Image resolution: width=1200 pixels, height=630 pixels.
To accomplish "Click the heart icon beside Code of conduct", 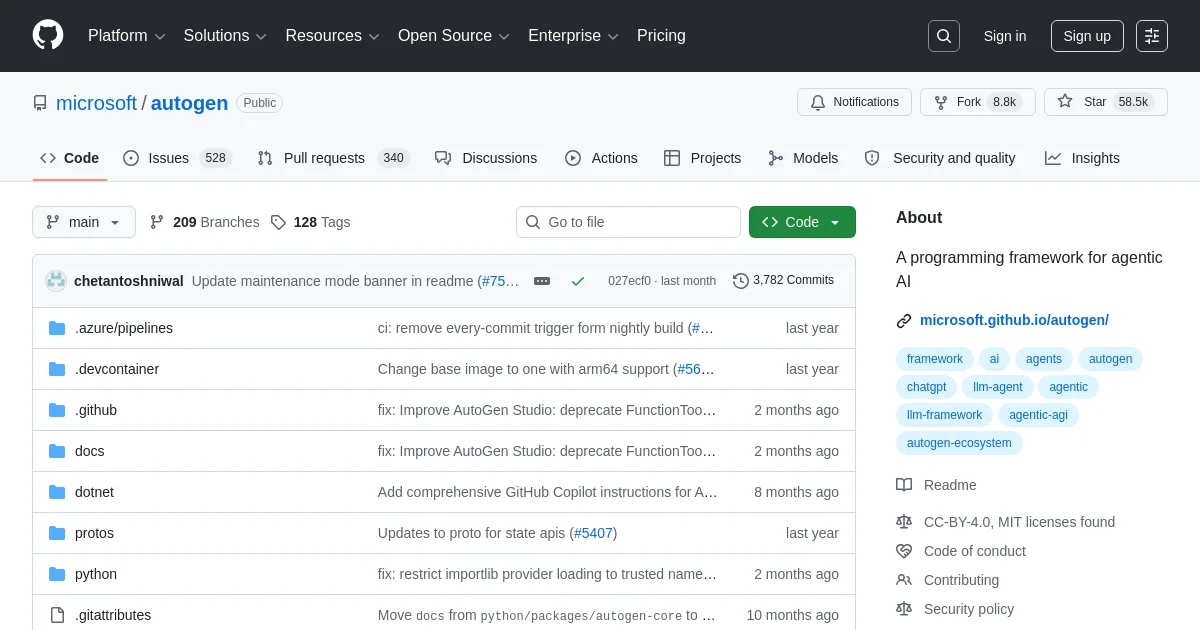I will (904, 551).
